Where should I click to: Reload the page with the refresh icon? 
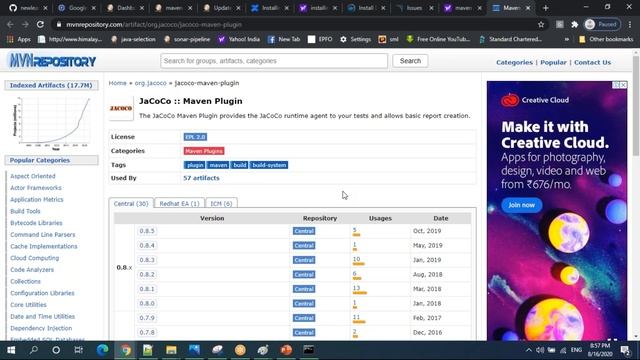[40, 24]
